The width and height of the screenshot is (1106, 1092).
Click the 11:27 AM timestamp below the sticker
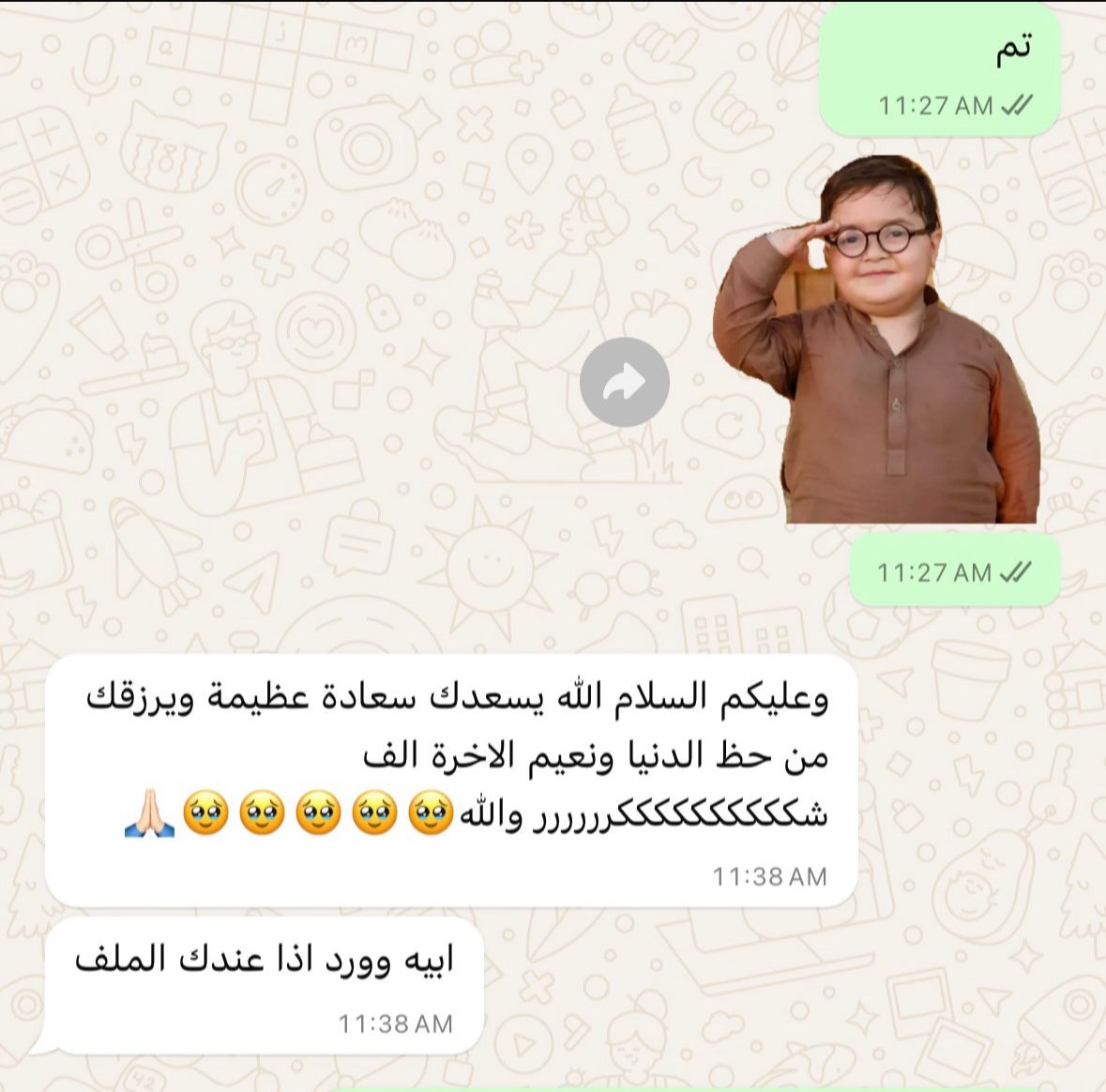click(934, 573)
